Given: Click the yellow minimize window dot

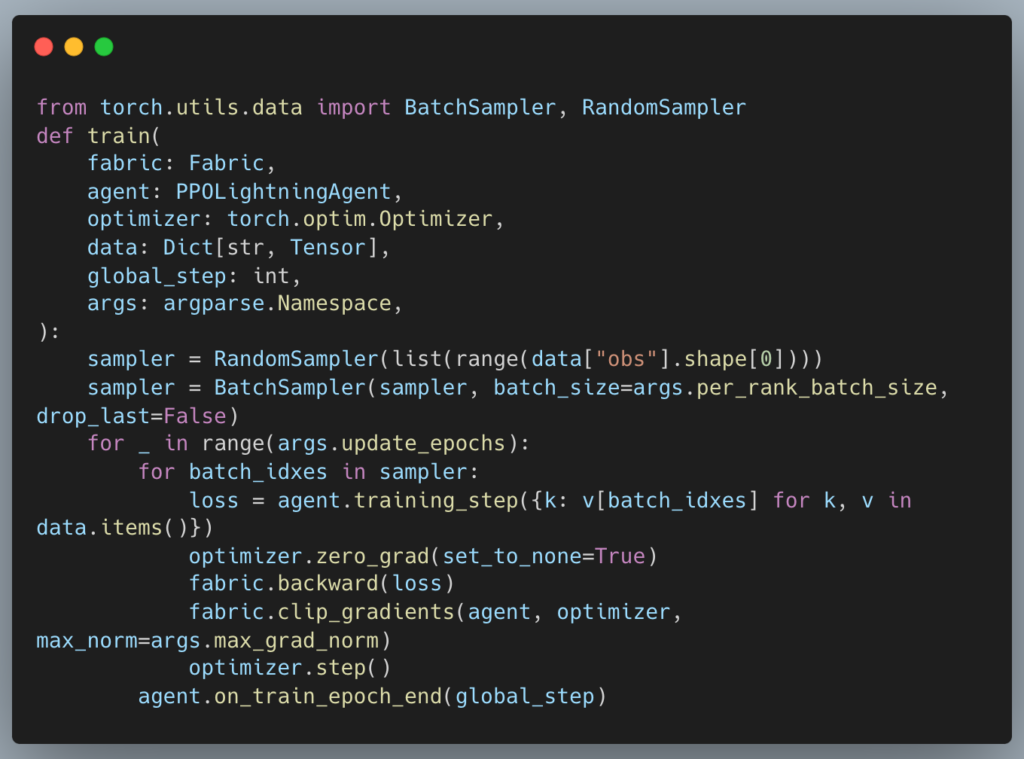Looking at the screenshot, I should [74, 47].
